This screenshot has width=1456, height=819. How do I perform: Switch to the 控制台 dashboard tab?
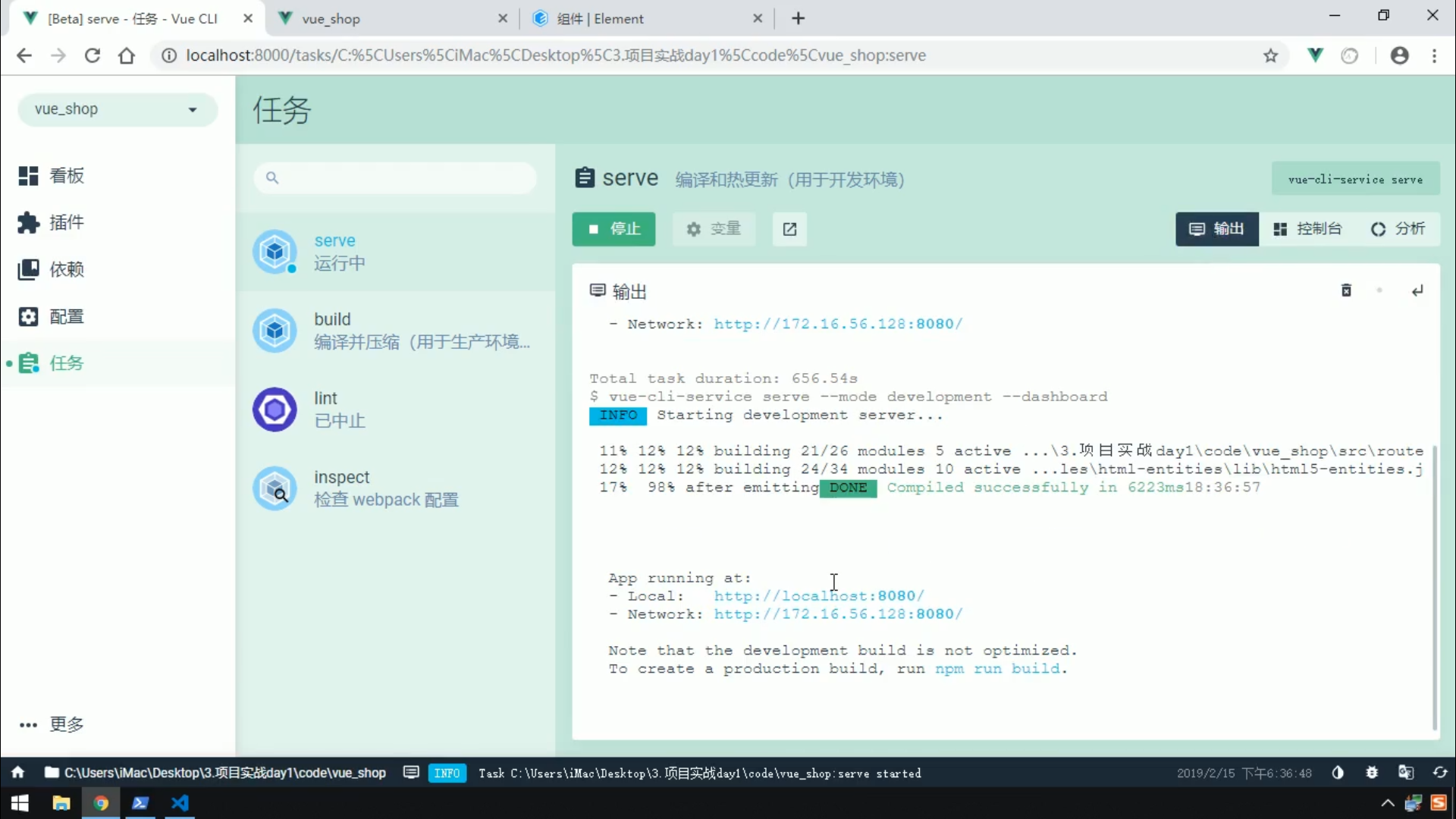pos(1307,229)
